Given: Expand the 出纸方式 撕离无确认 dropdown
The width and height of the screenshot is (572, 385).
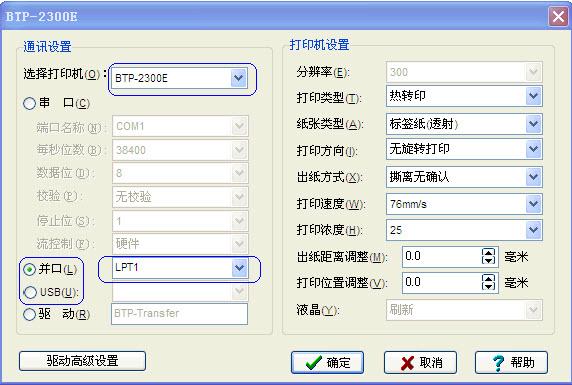Looking at the screenshot, I should [x=533, y=177].
